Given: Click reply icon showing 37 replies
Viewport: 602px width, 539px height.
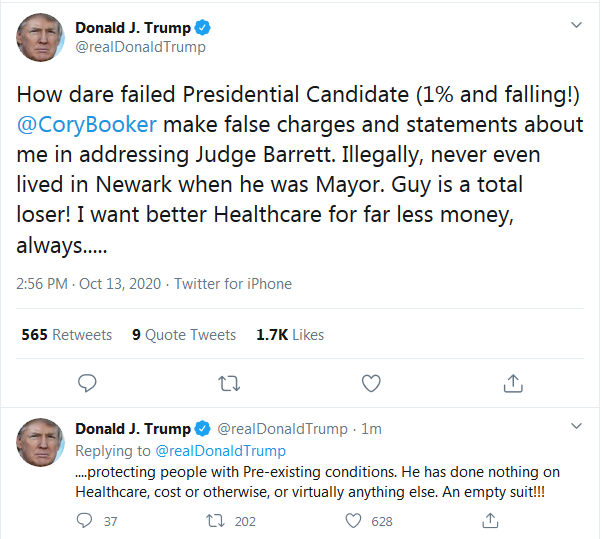Looking at the screenshot, I should [85, 521].
